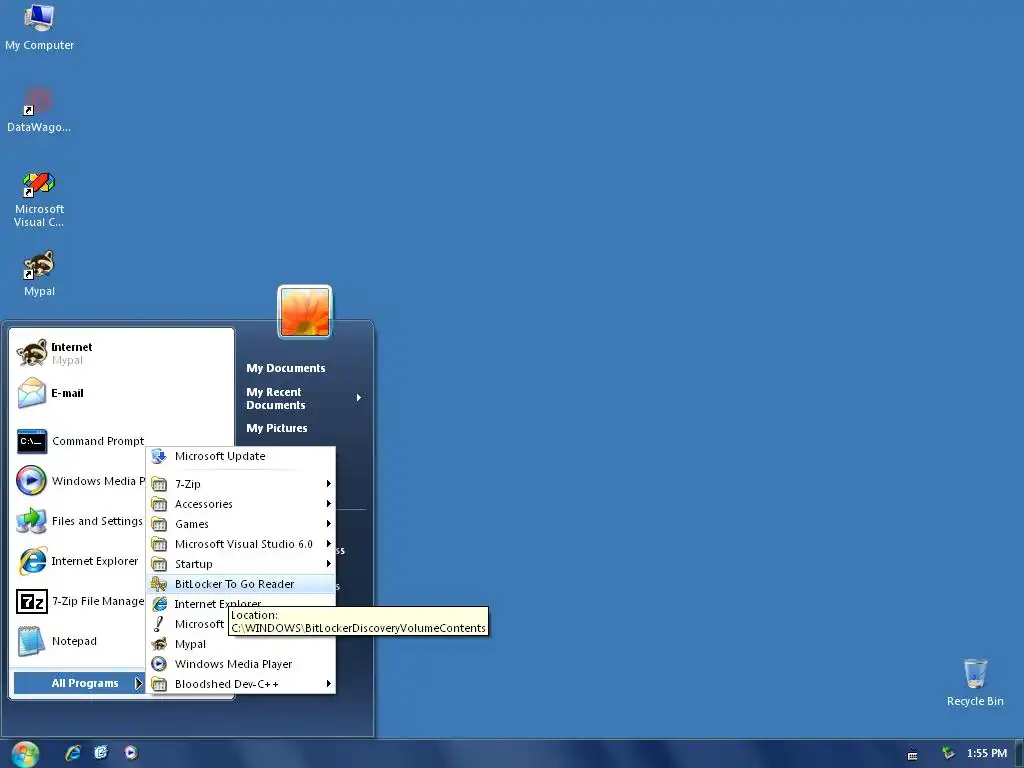Open the My Pictures link
1024x768 pixels.
point(277,428)
